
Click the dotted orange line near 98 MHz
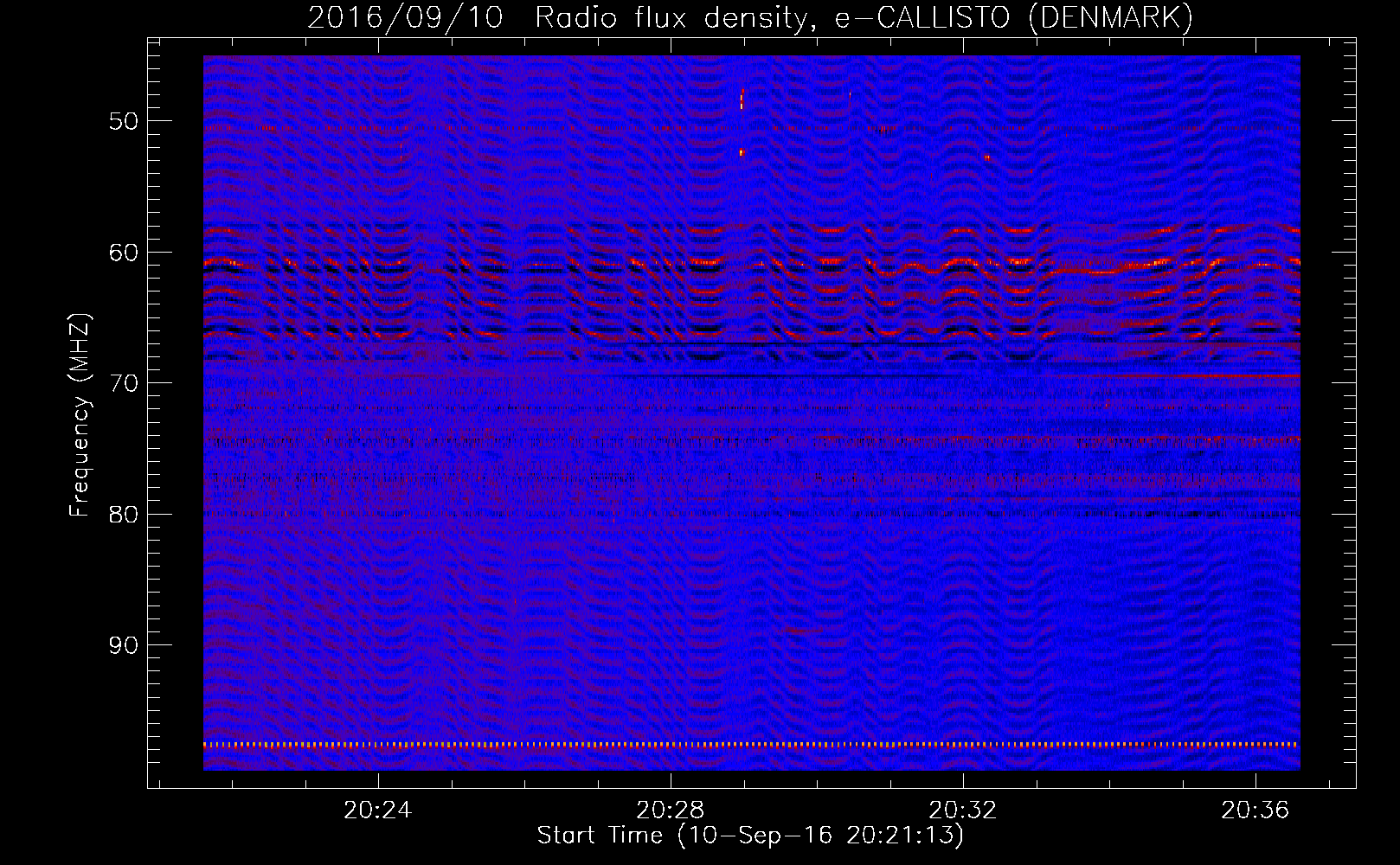[751, 744]
